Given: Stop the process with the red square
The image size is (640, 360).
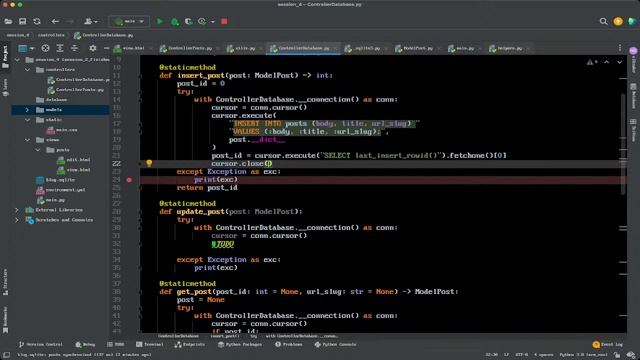Looking at the screenshot, I should point(224,21).
